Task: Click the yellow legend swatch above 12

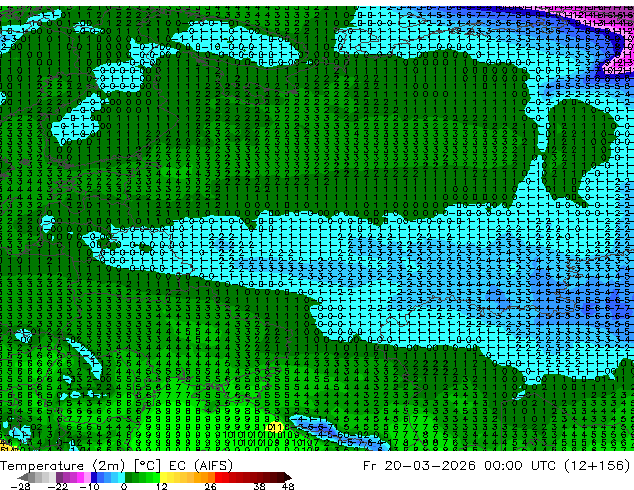Action: [x=163, y=477]
